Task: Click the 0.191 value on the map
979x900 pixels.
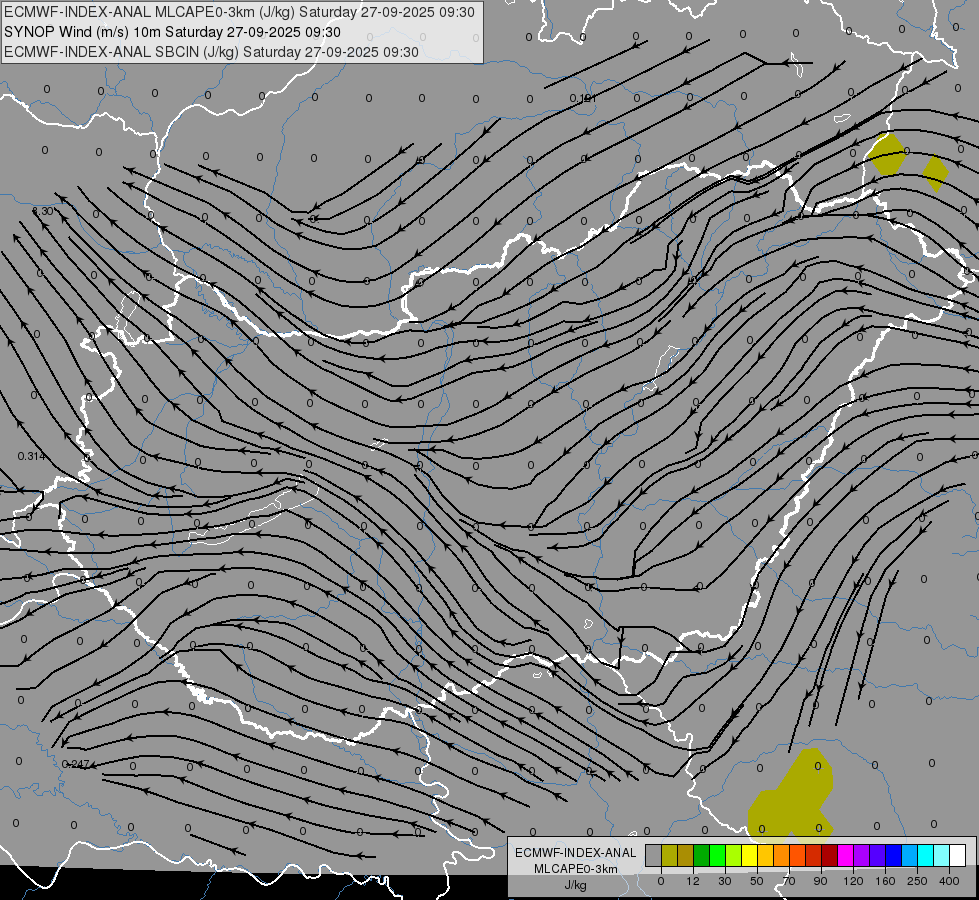Action: point(583,99)
